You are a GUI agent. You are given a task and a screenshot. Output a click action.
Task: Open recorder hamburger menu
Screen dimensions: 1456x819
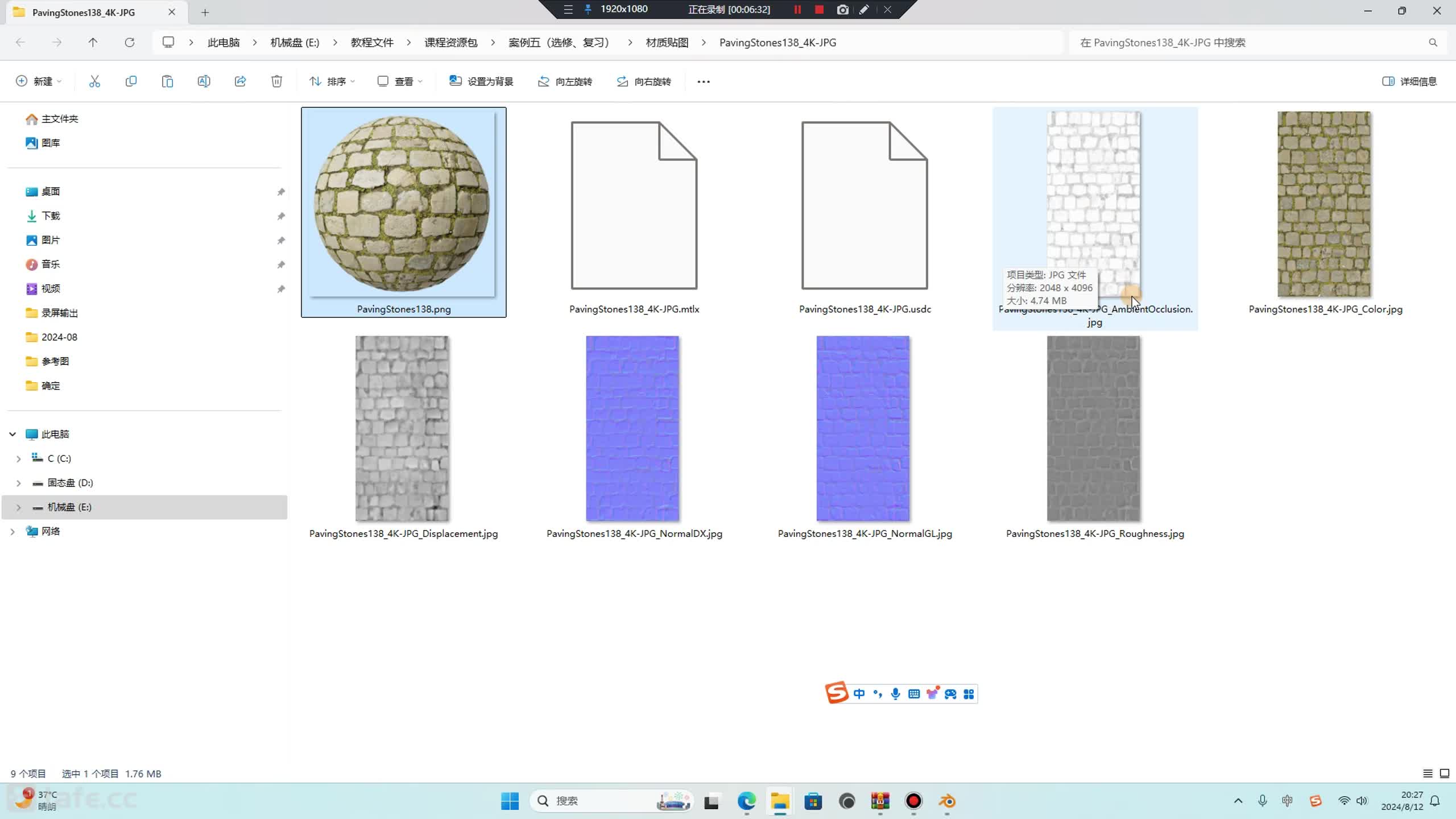coord(568,10)
